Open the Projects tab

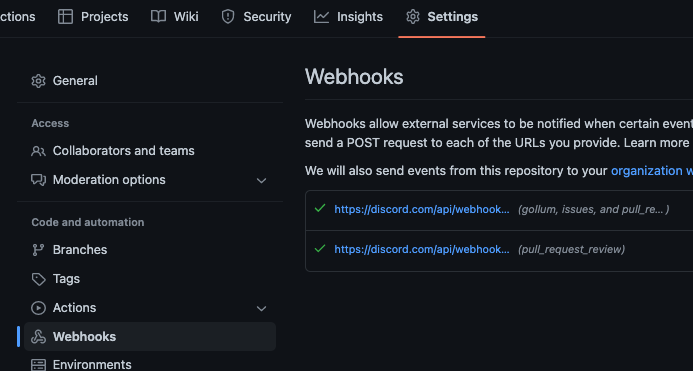pos(93,17)
